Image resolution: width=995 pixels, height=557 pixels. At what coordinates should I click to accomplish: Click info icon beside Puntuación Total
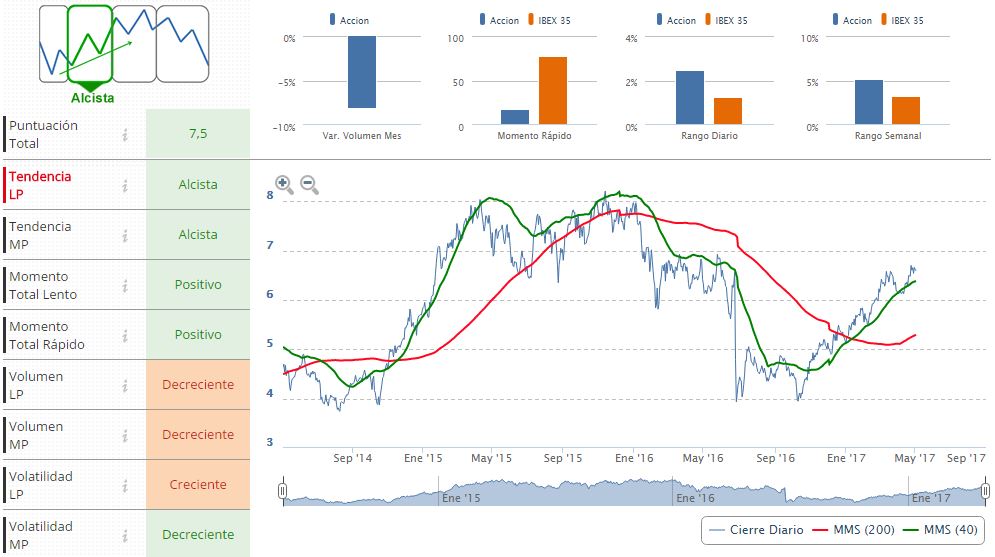[125, 135]
